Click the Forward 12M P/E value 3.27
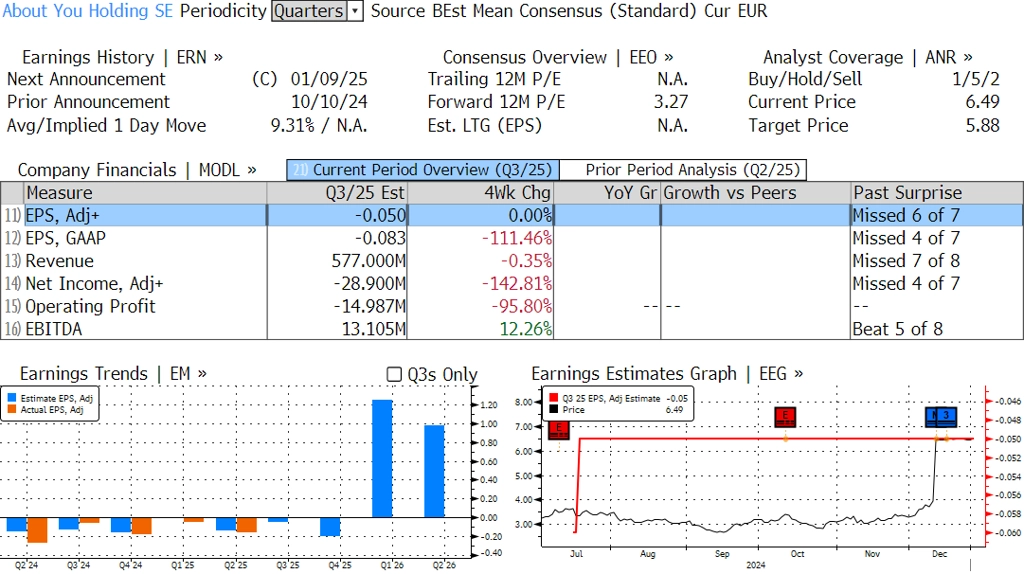The height and width of the screenshot is (574, 1024). click(671, 102)
